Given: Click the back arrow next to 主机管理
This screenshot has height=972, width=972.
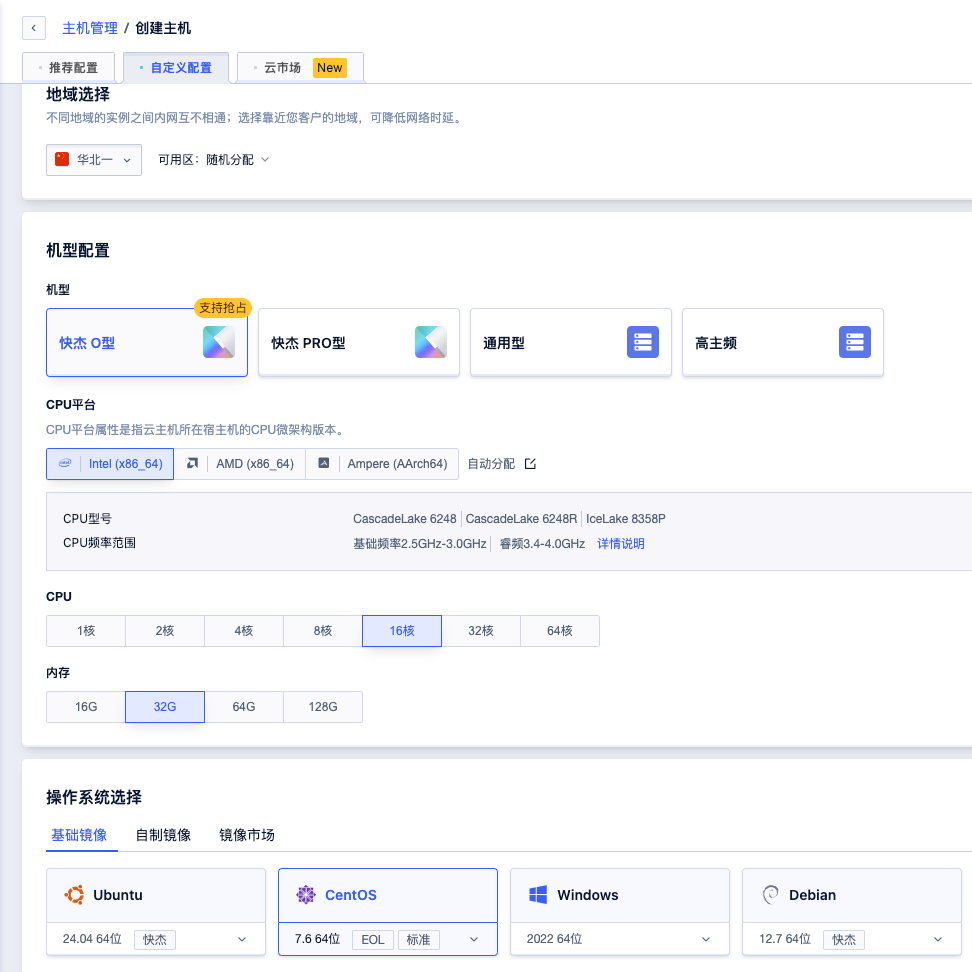Looking at the screenshot, I should 34,28.
